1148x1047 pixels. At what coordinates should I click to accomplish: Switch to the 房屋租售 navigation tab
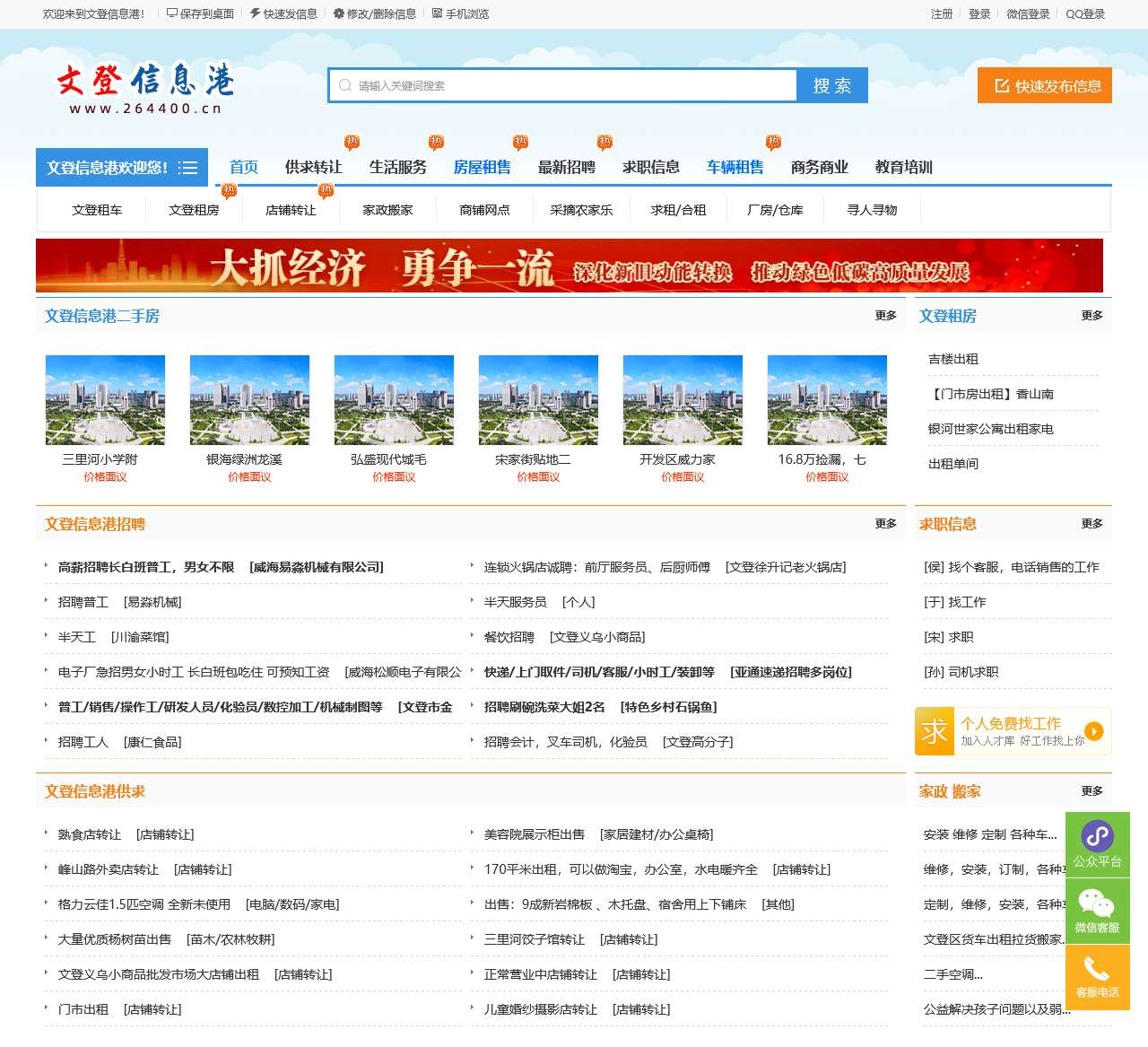[x=481, y=167]
